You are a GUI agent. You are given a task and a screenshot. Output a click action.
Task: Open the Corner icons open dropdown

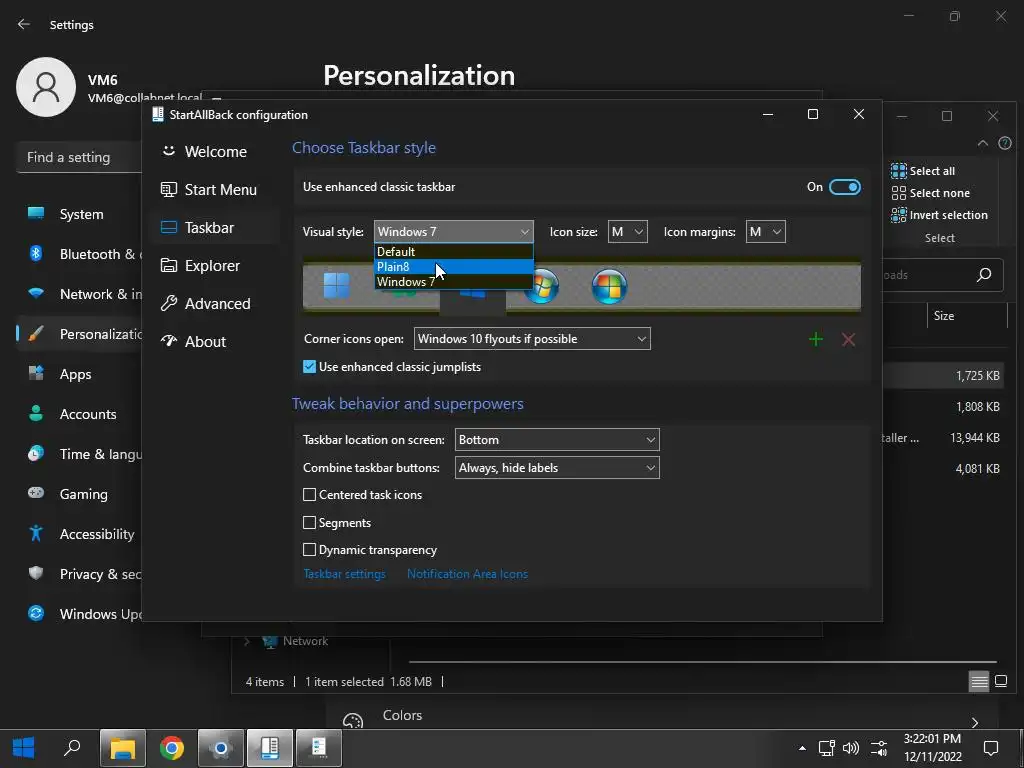tap(532, 339)
